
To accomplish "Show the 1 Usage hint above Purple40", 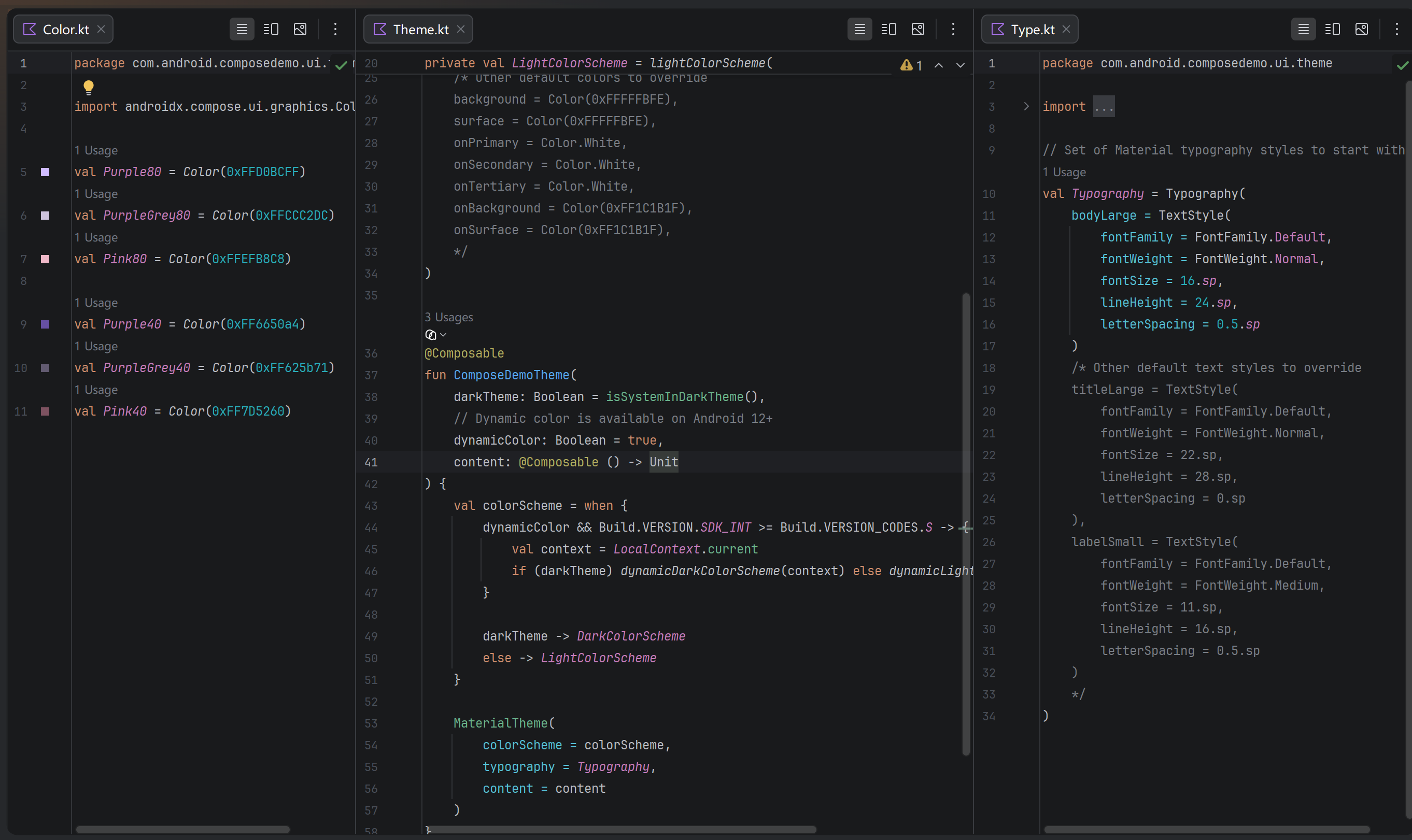I will (x=96, y=303).
